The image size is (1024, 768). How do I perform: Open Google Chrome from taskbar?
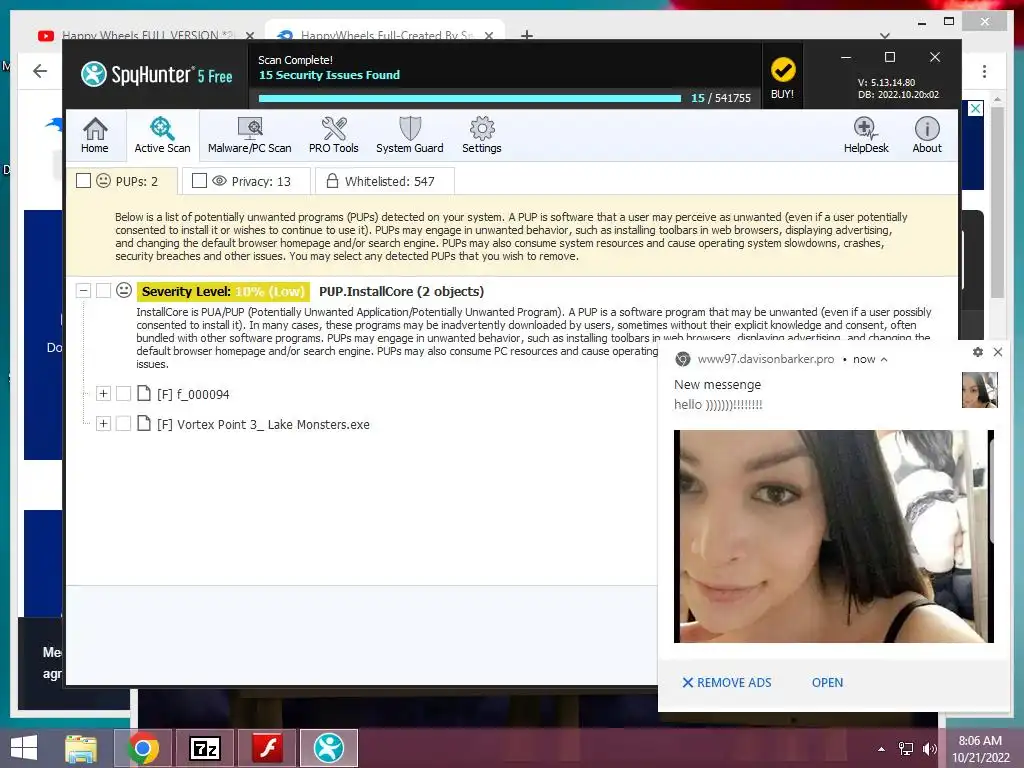143,748
